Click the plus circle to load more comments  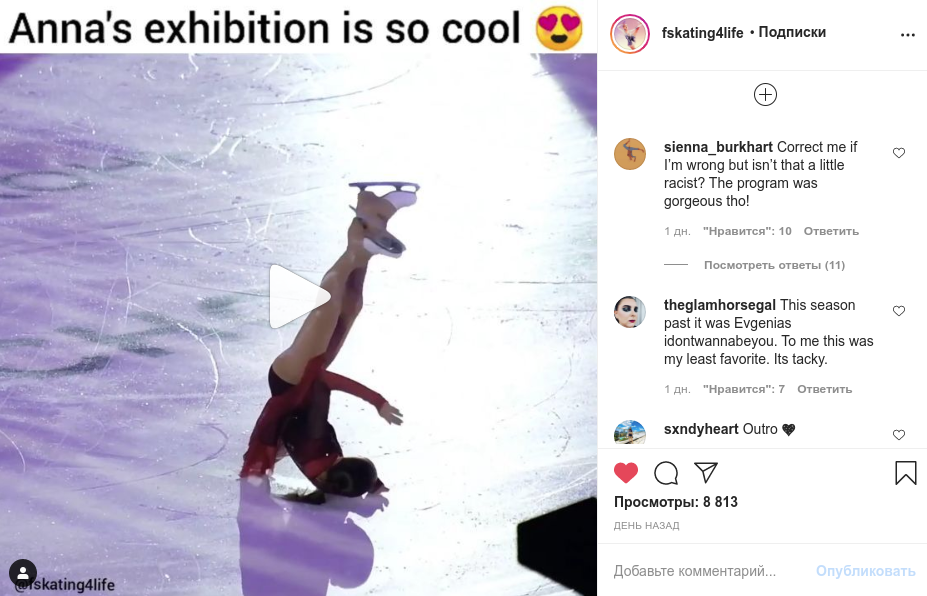tap(765, 95)
